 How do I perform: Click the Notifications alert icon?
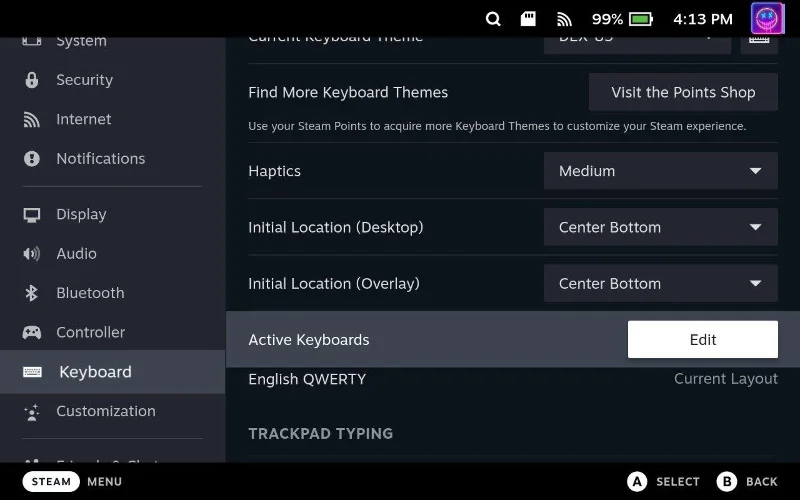32,159
